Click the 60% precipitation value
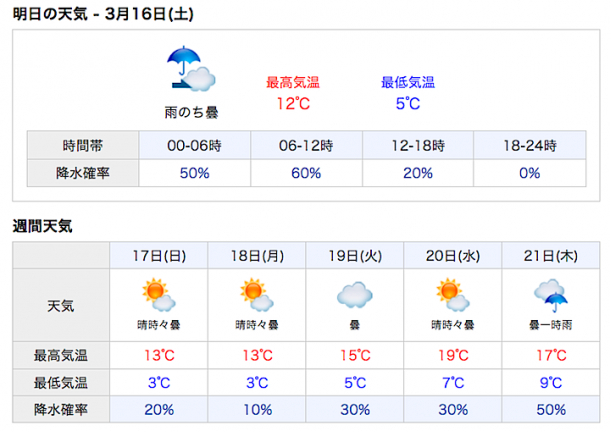This screenshot has width=610, height=431. coord(306,173)
